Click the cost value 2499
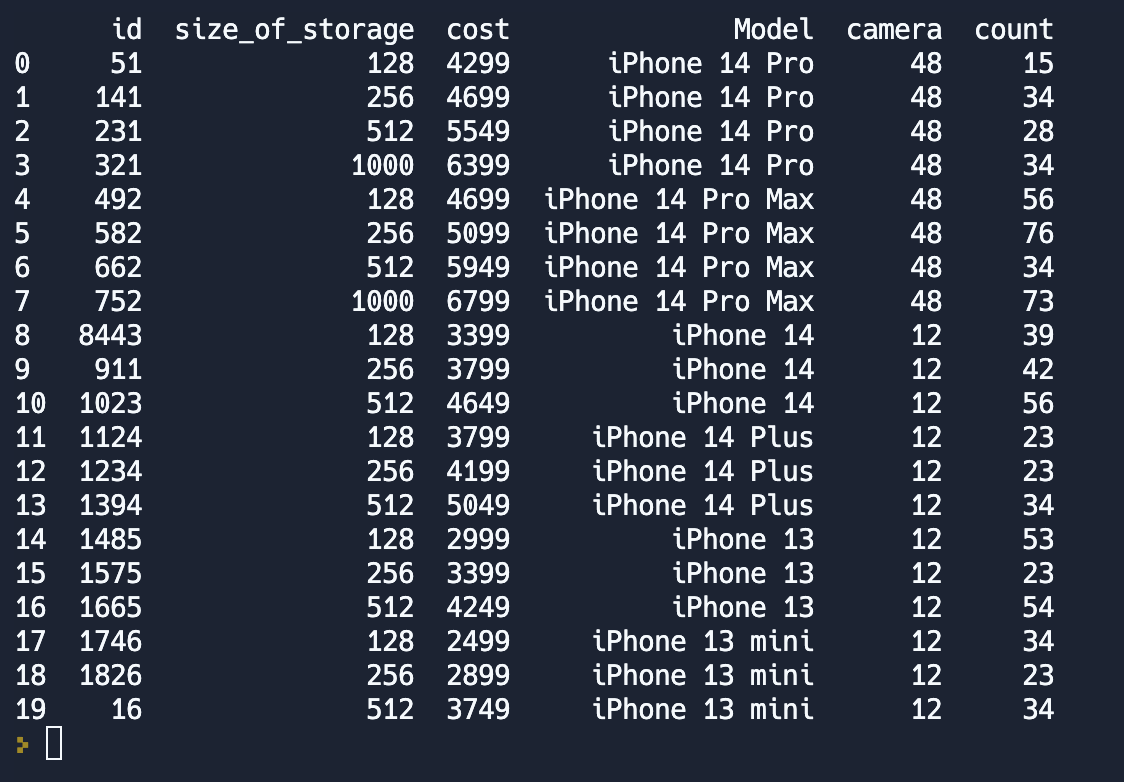This screenshot has height=782, width=1124. [x=477, y=641]
